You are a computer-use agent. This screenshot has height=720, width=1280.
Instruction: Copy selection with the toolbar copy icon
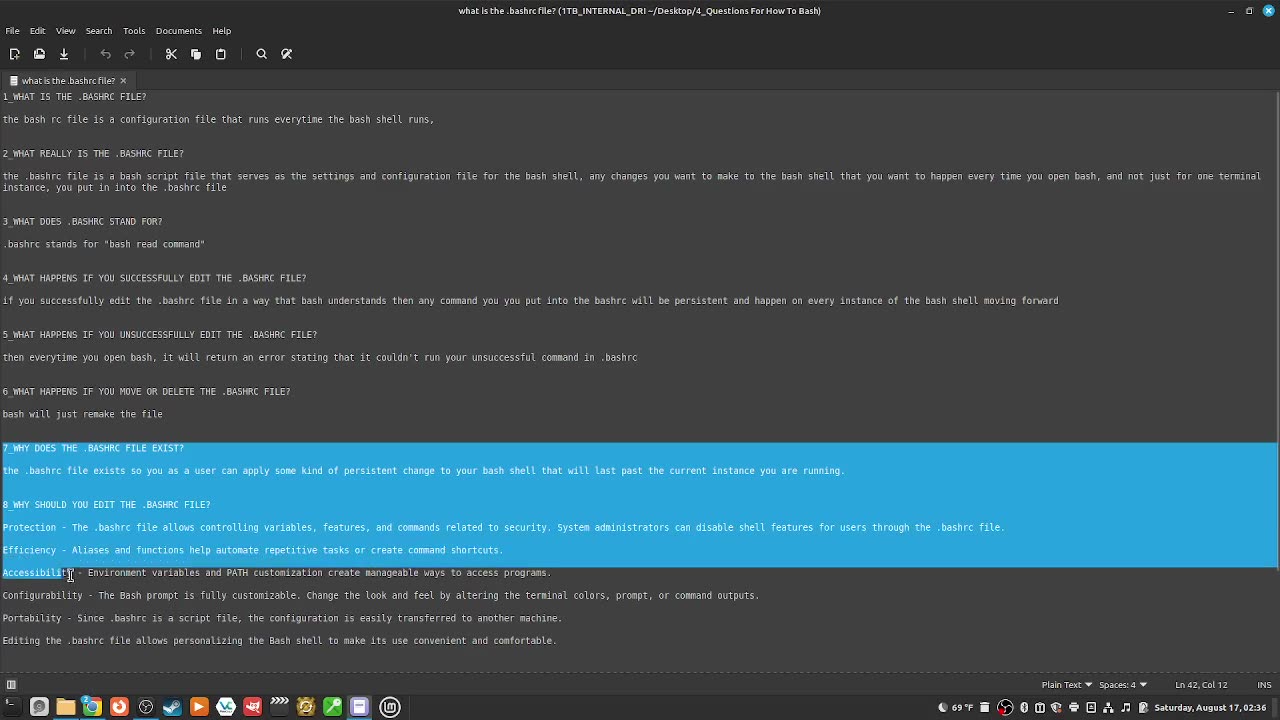pyautogui.click(x=196, y=54)
